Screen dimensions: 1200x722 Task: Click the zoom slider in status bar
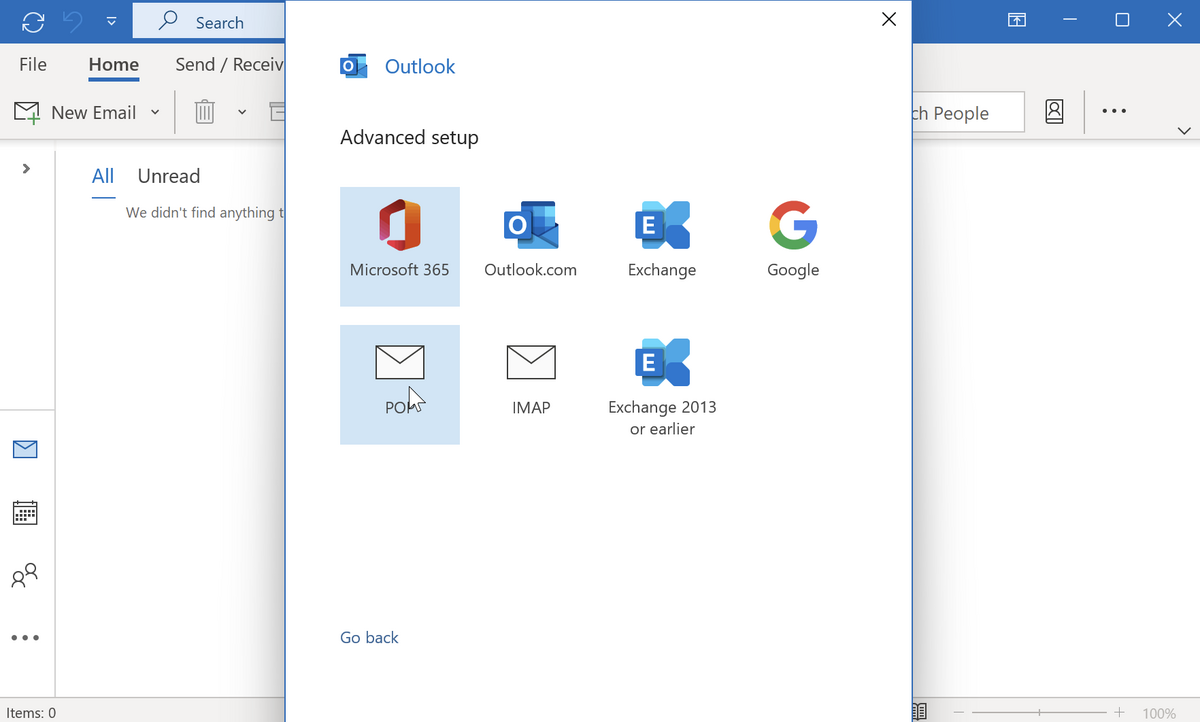(1040, 713)
